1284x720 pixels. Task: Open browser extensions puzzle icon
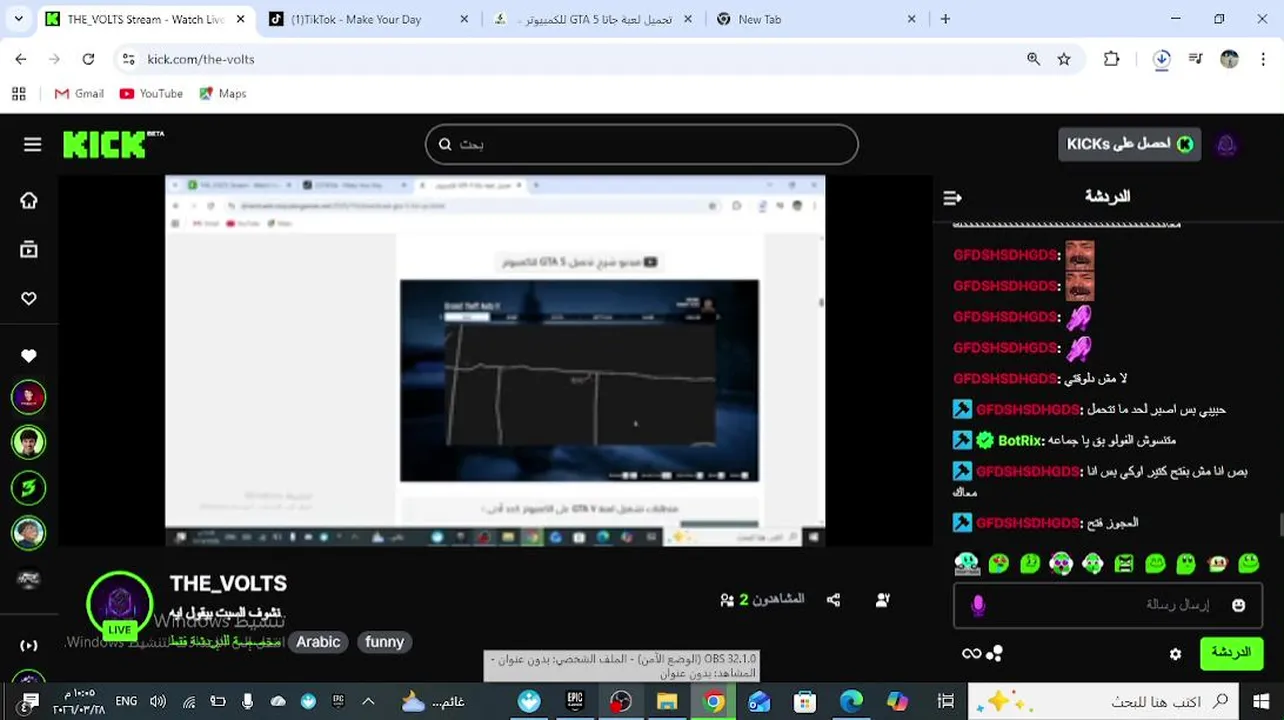click(1111, 59)
